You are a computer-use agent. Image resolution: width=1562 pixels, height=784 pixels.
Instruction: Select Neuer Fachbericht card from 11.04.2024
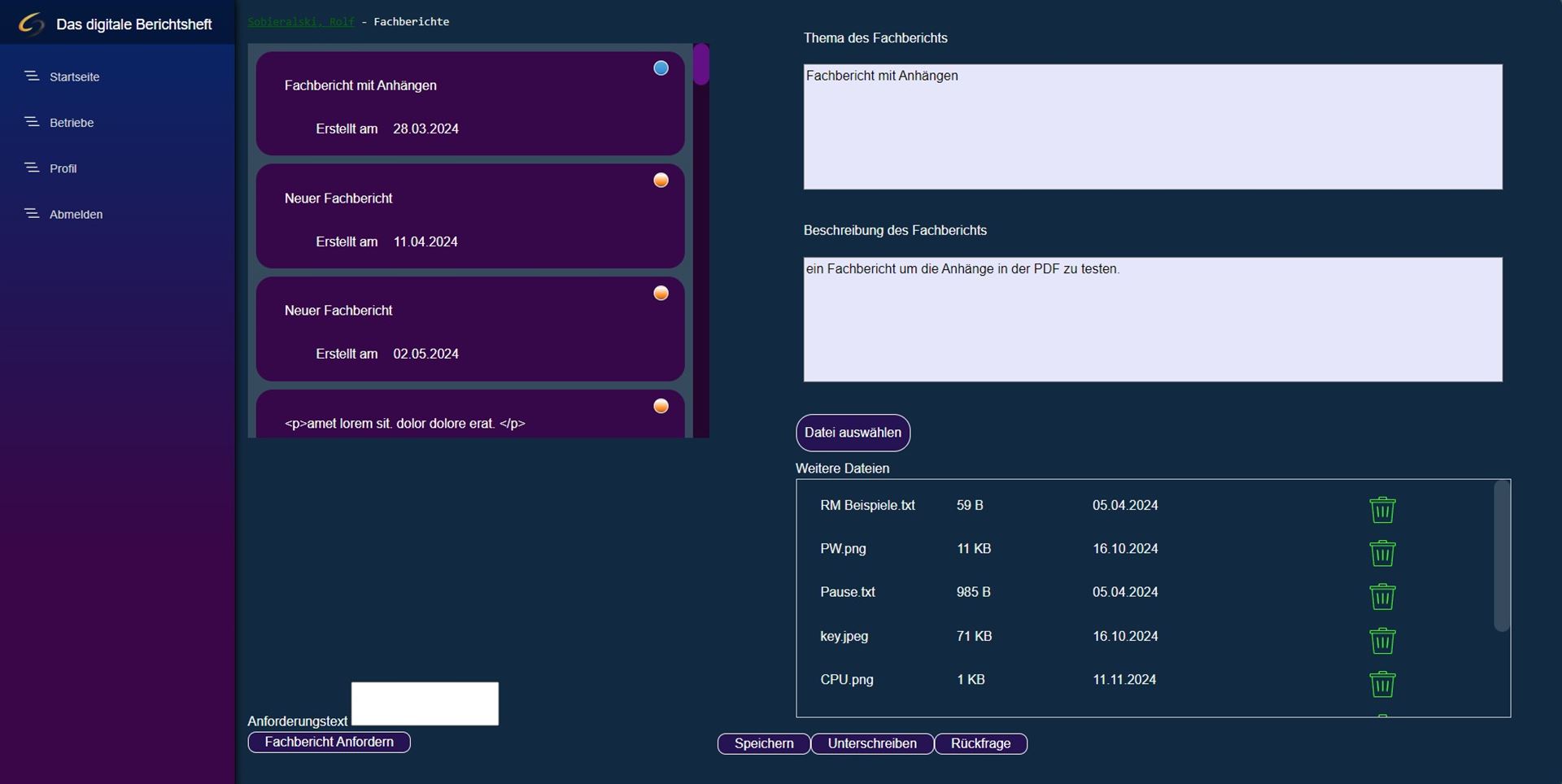tap(470, 216)
